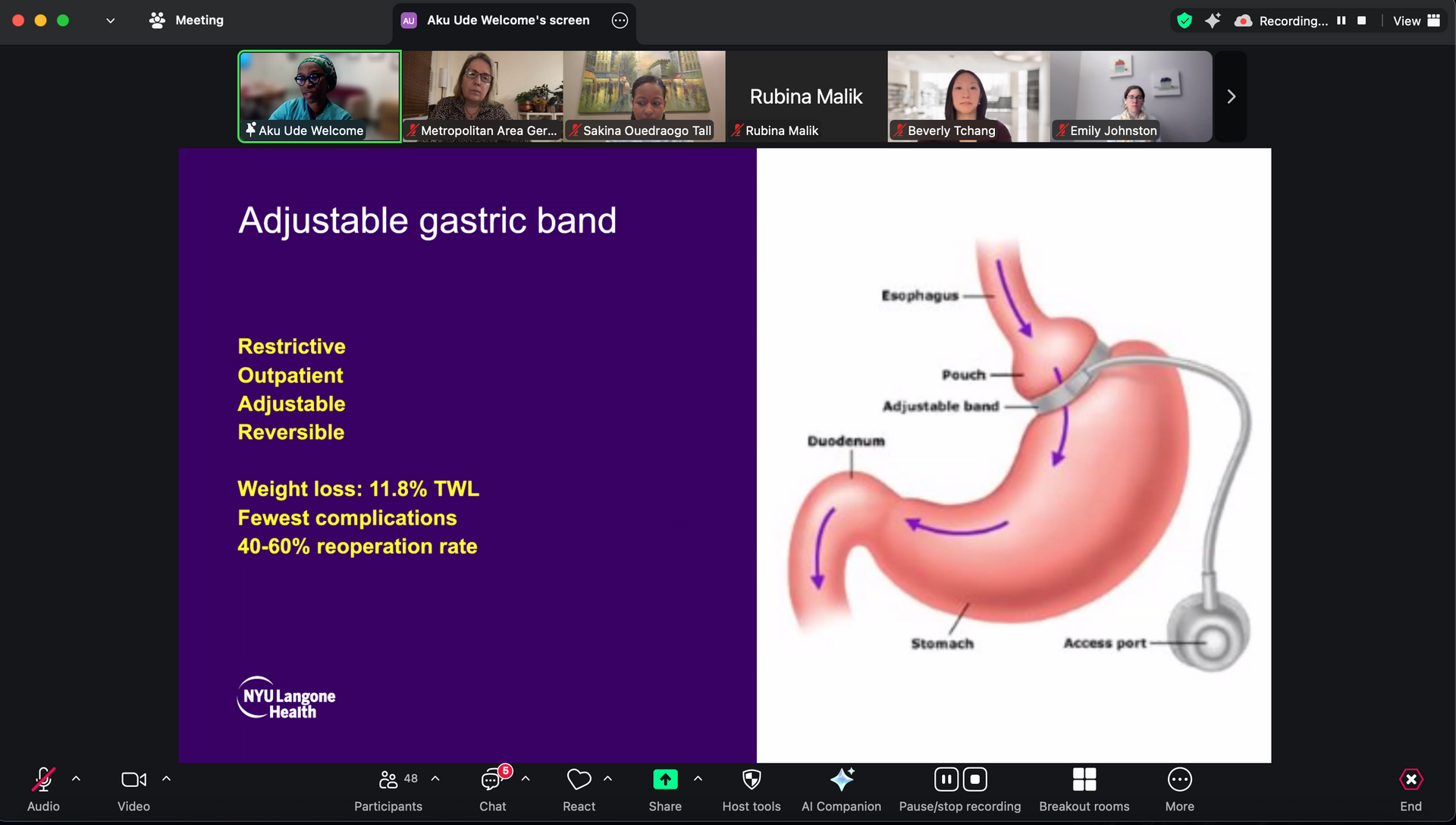The width and height of the screenshot is (1456, 825).
Task: Open the Meeting info menu
Action: 187,20
